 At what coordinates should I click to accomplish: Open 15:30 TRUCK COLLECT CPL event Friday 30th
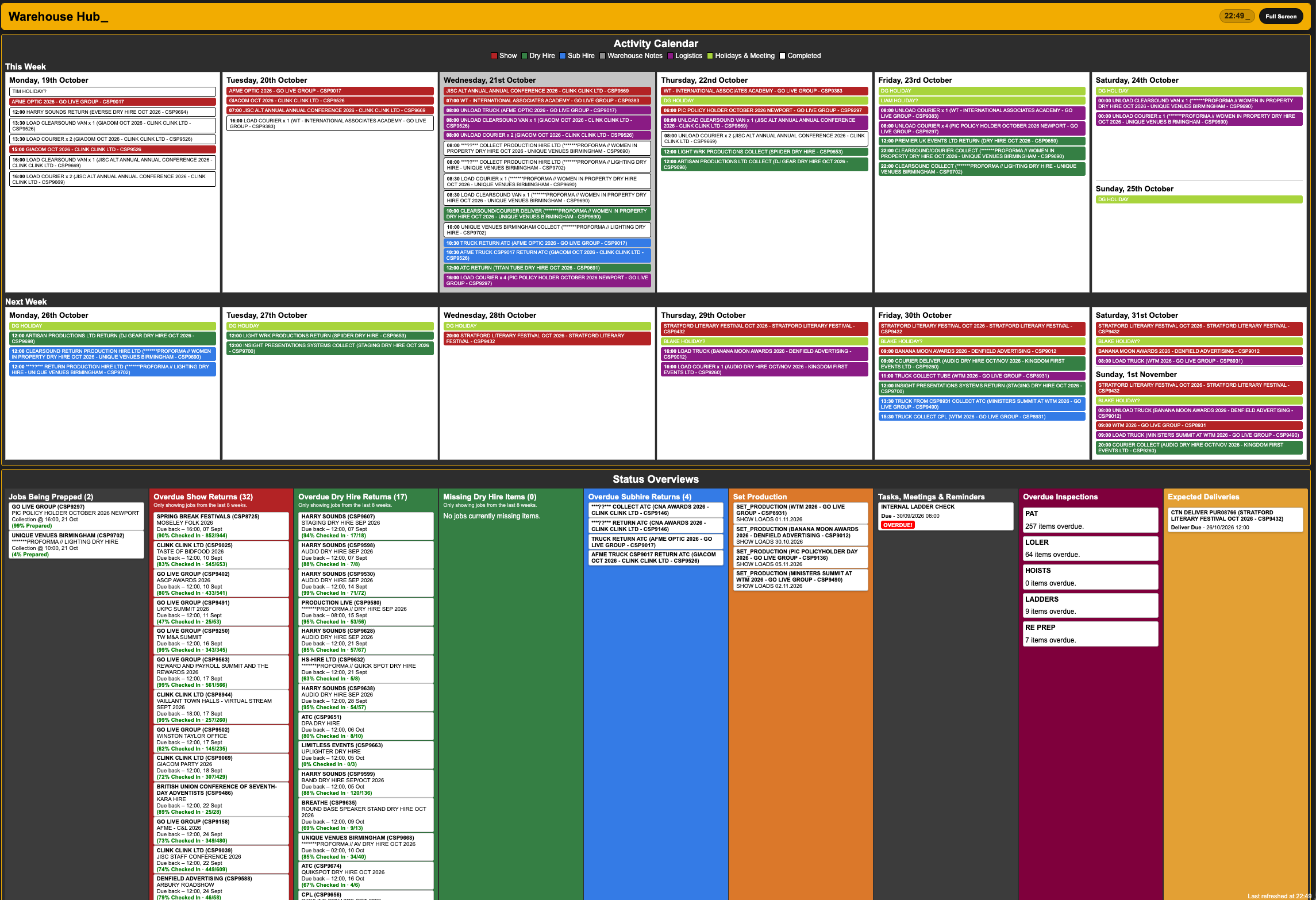[982, 417]
